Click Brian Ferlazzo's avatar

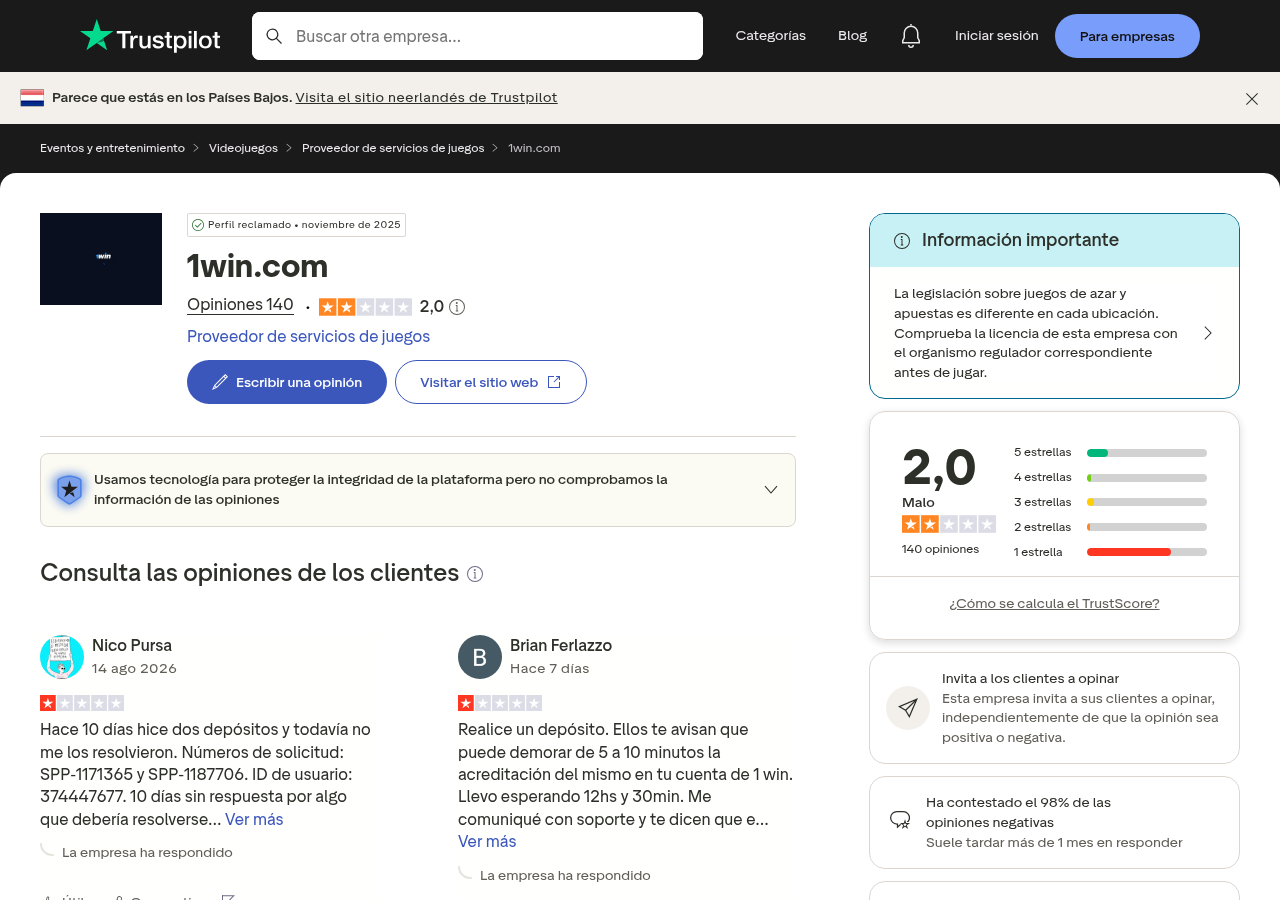[x=480, y=657]
